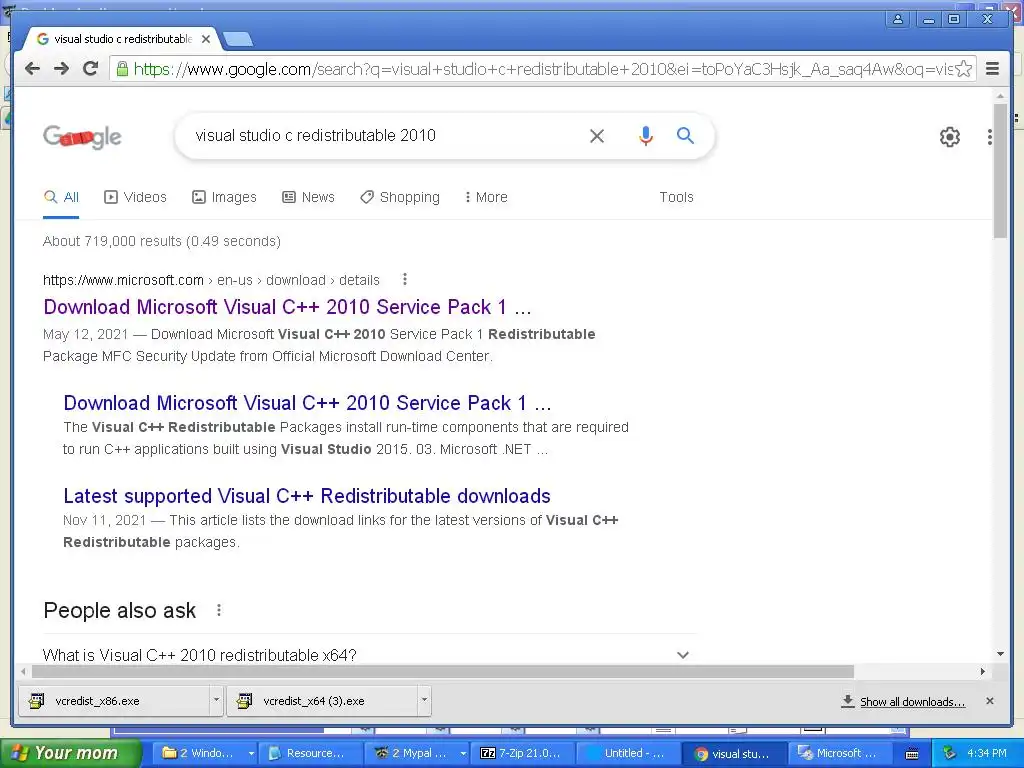Click Show all downloads link
Viewport: 1024px width, 768px height.
912,701
